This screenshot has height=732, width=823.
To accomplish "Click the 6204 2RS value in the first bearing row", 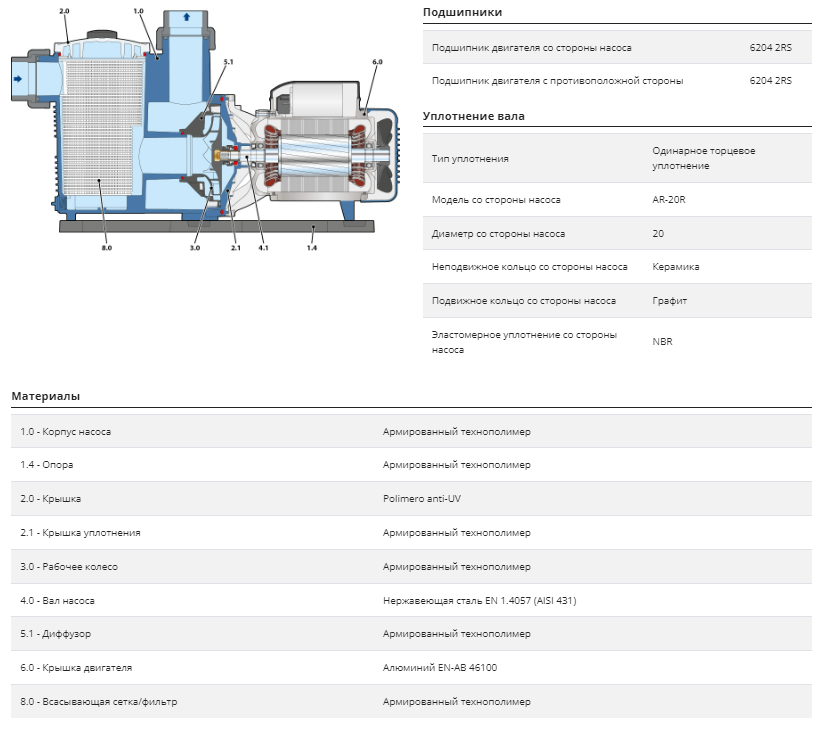I will coord(770,48).
